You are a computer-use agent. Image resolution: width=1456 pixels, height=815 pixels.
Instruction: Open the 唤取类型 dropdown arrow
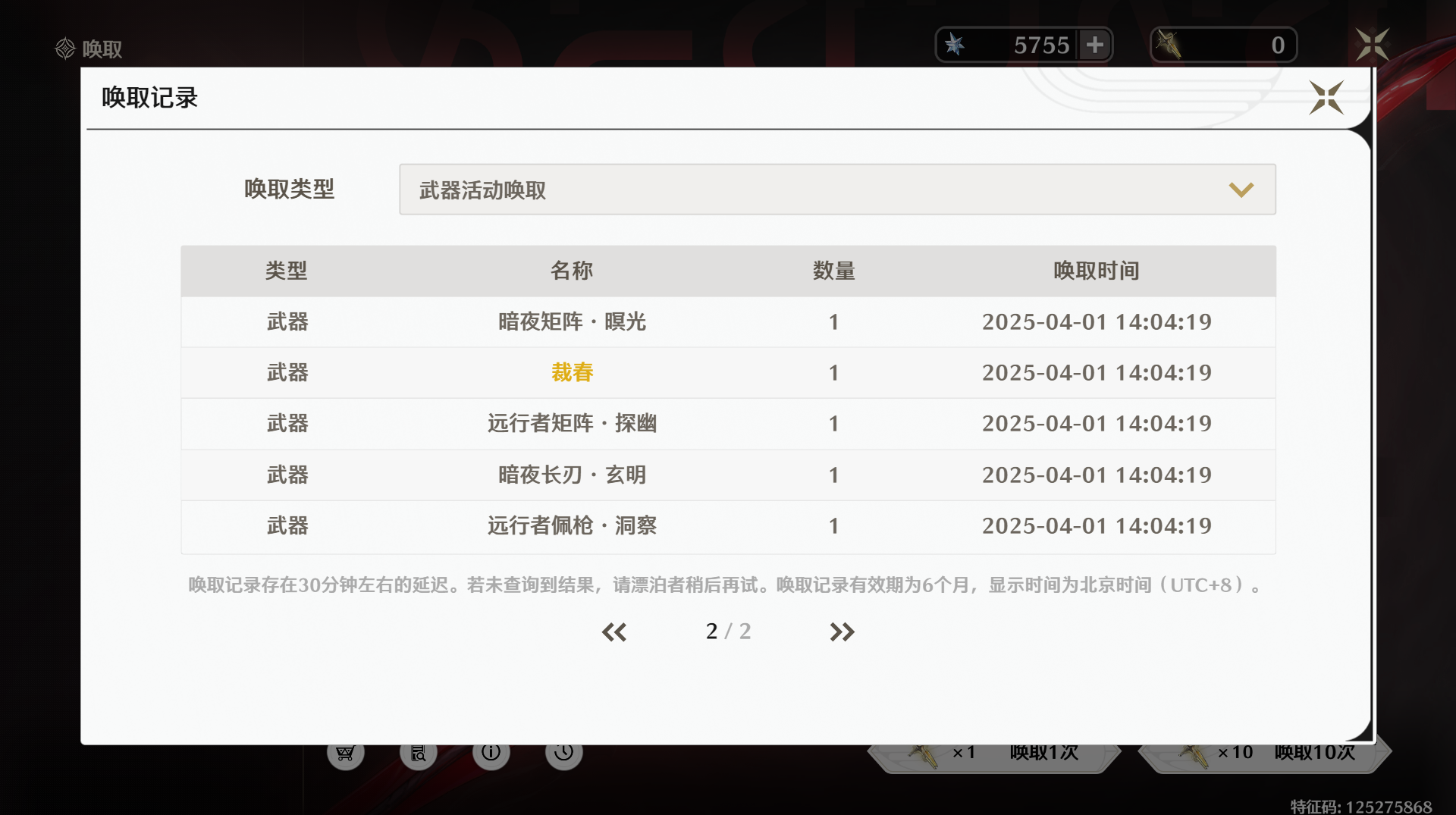[x=1241, y=190]
